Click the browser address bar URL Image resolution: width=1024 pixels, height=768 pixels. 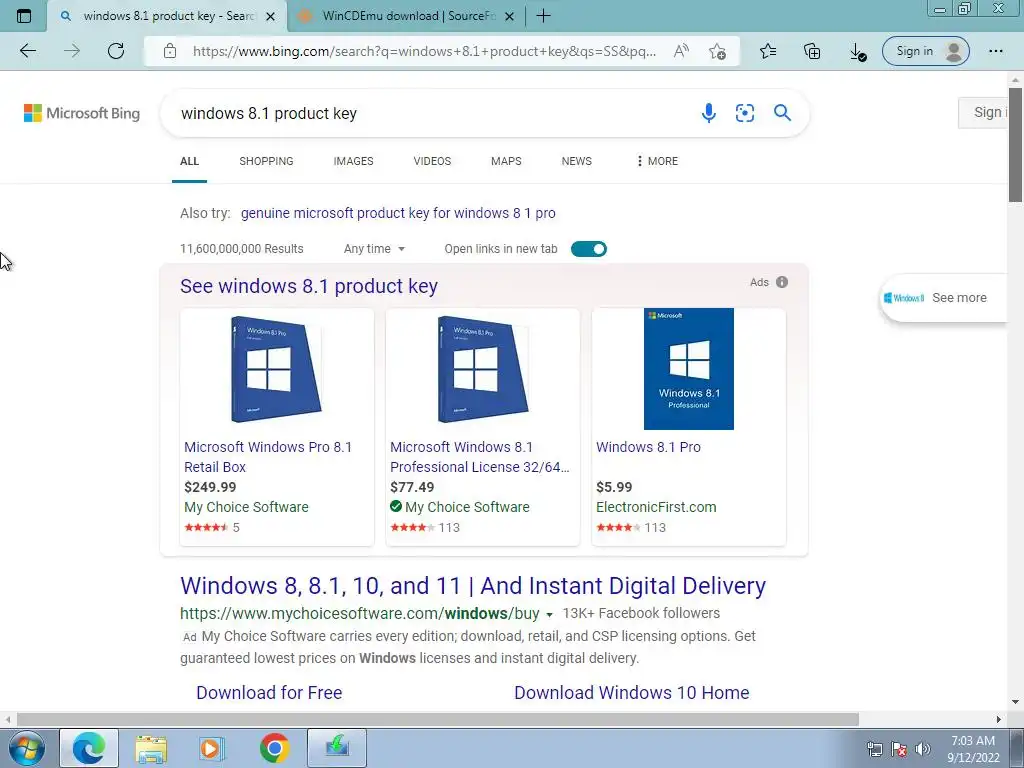(x=424, y=51)
